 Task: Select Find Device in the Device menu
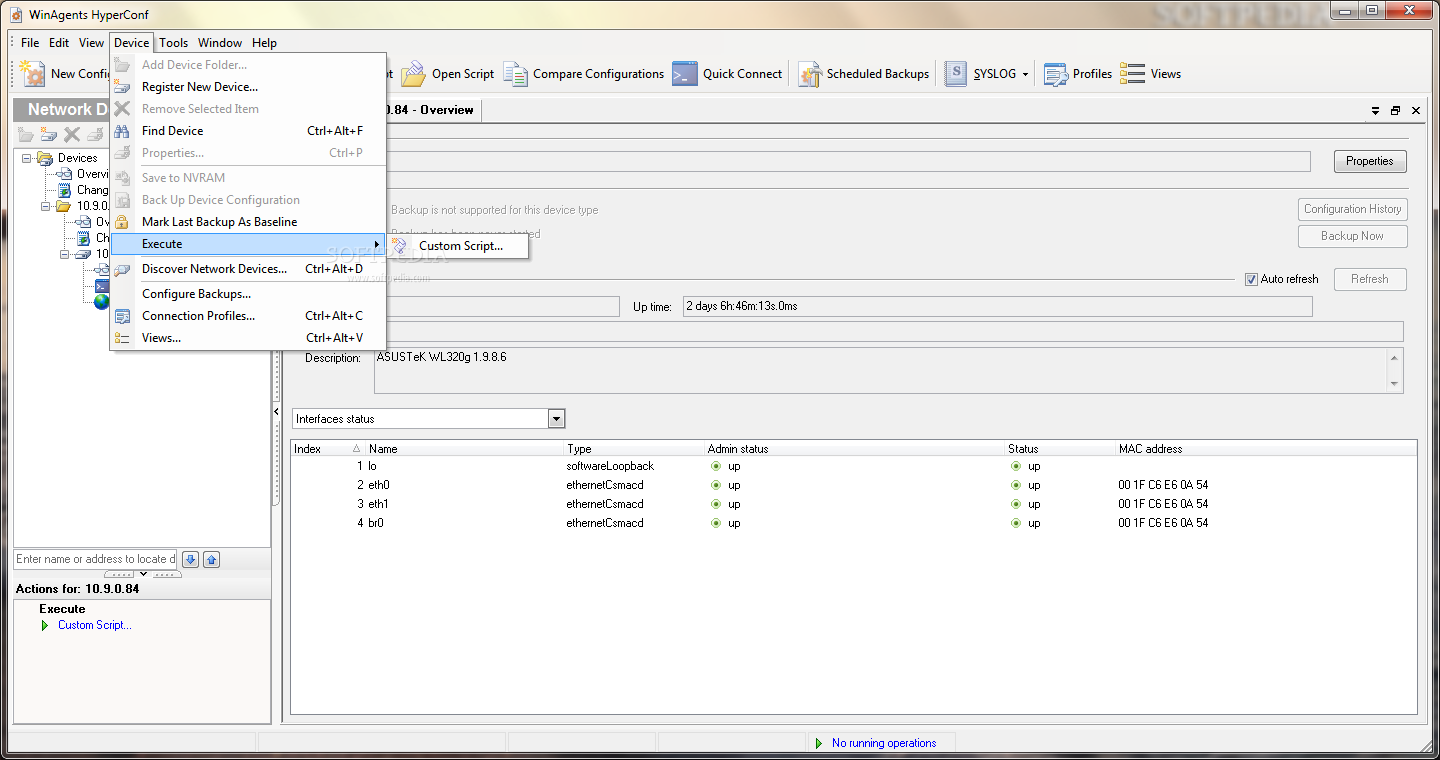(248, 131)
